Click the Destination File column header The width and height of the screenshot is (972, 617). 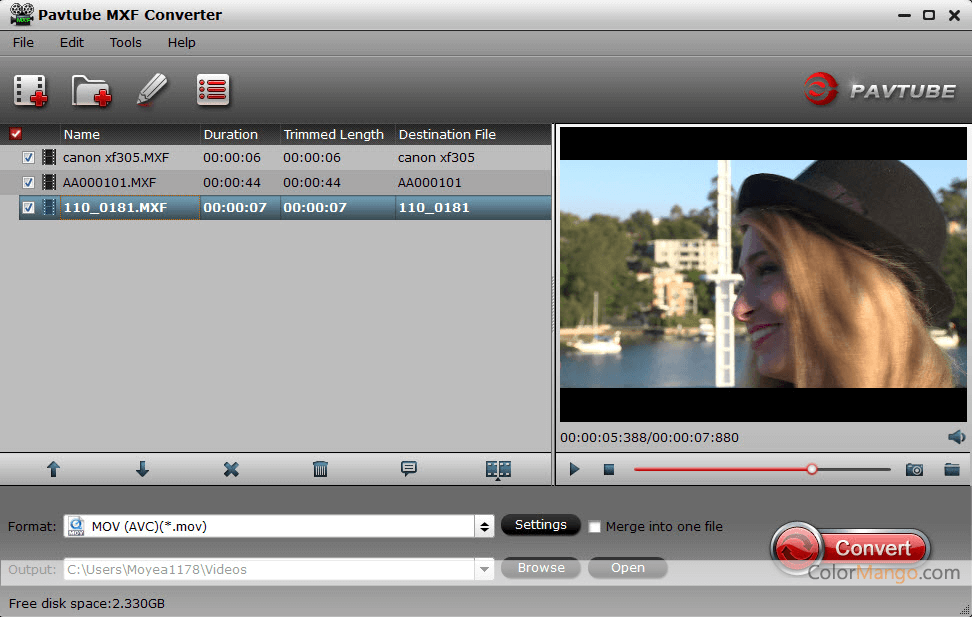click(473, 134)
